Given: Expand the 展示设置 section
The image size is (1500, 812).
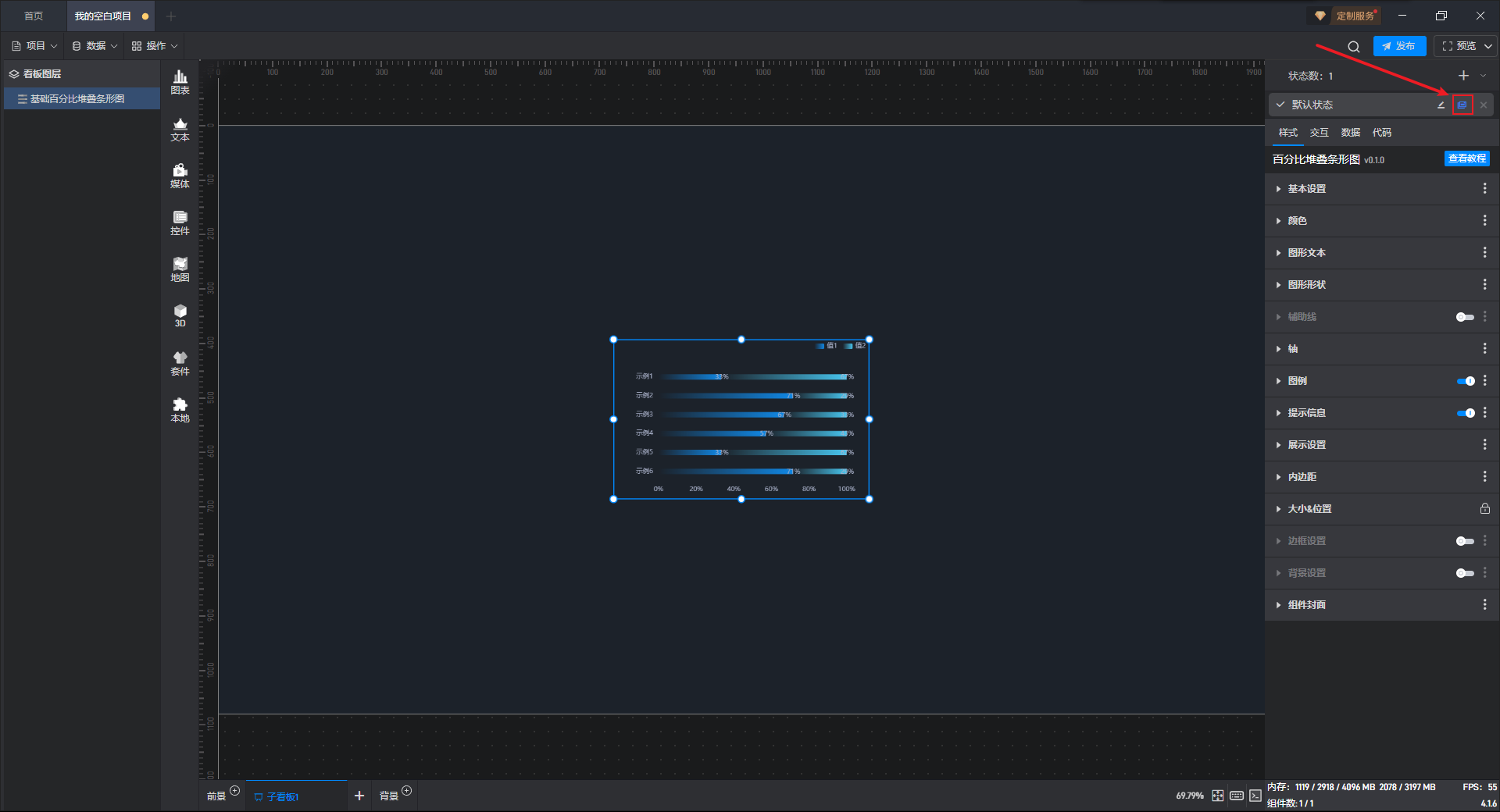Looking at the screenshot, I should (x=1278, y=445).
